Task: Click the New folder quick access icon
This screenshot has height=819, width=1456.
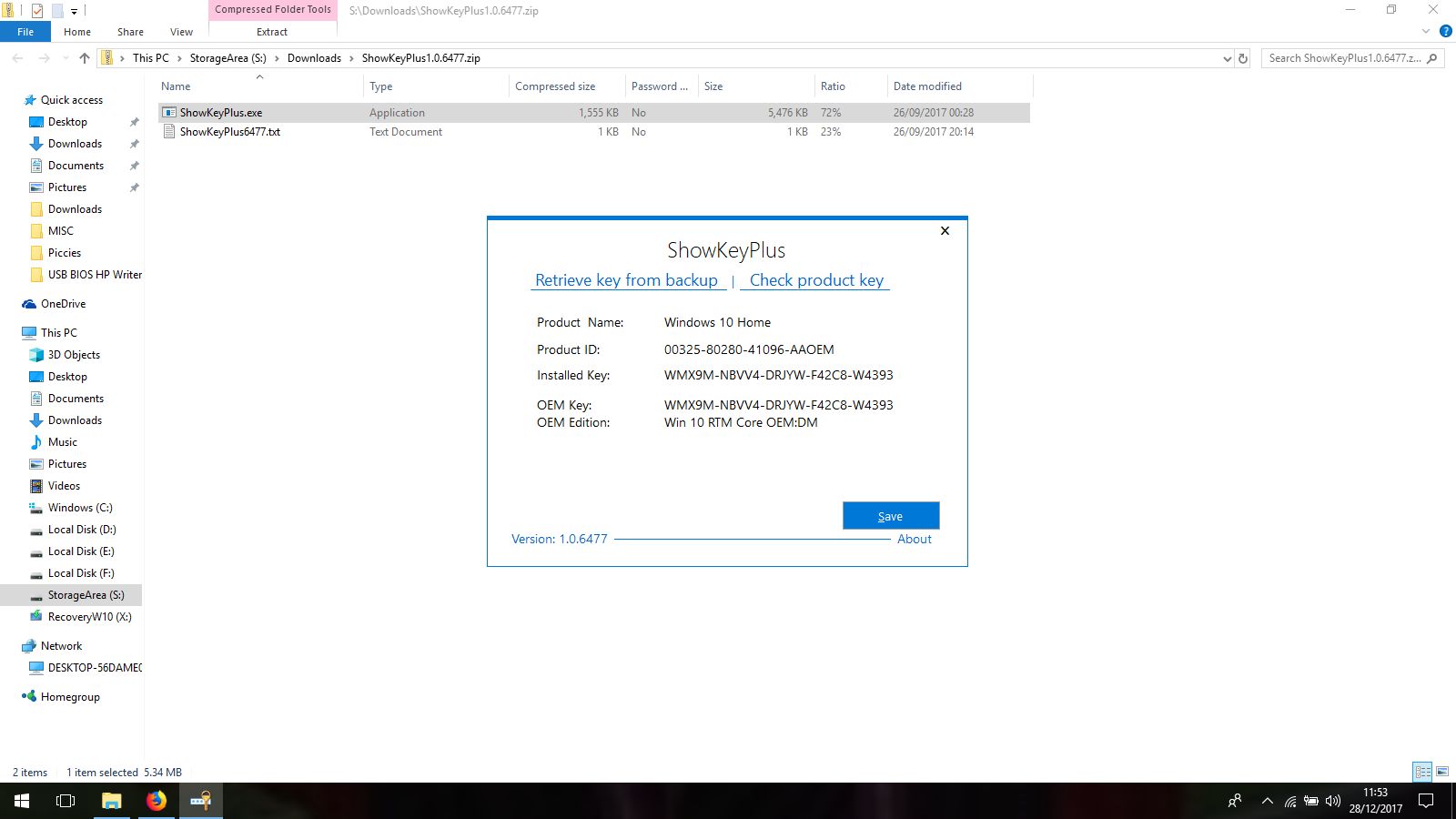Action: click(x=57, y=11)
